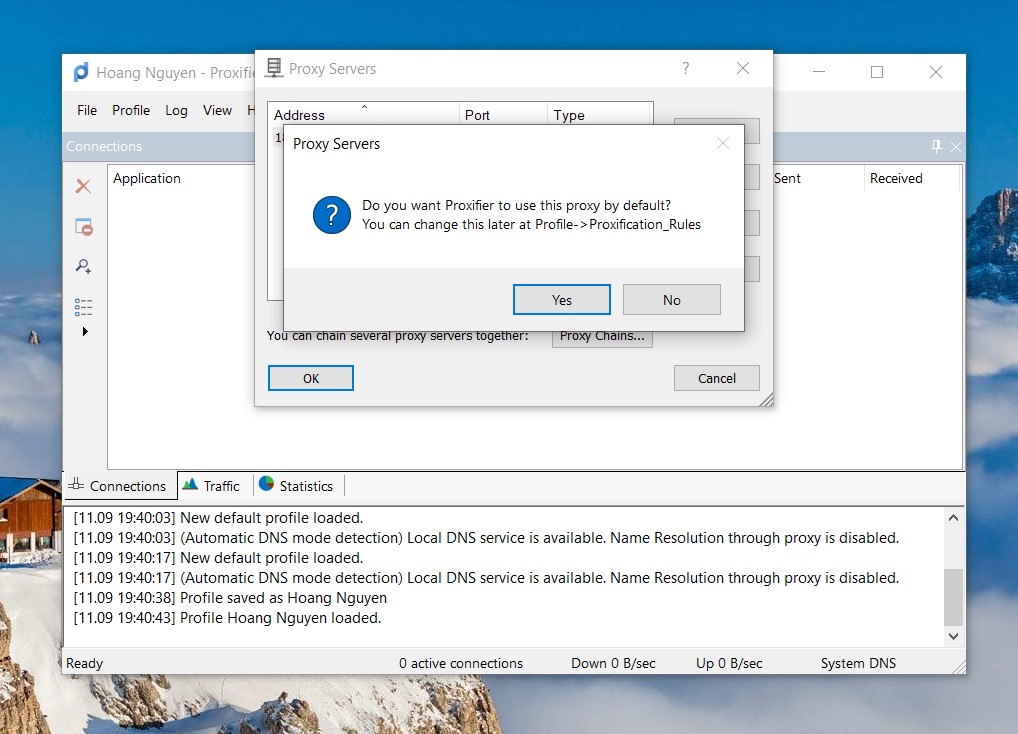Close the Proxy Servers list window
The image size is (1018, 734).
[x=743, y=68]
